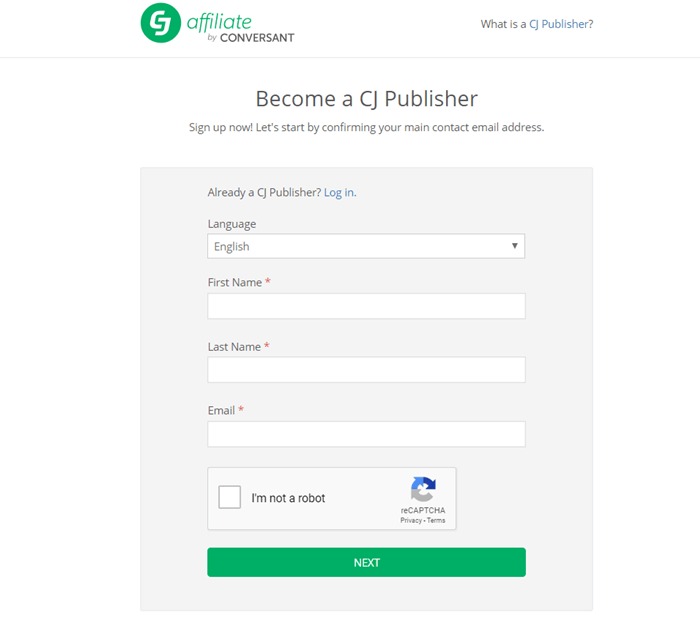Screen dimensions: 700x617
Task: Focus the Email input field
Action: click(366, 434)
